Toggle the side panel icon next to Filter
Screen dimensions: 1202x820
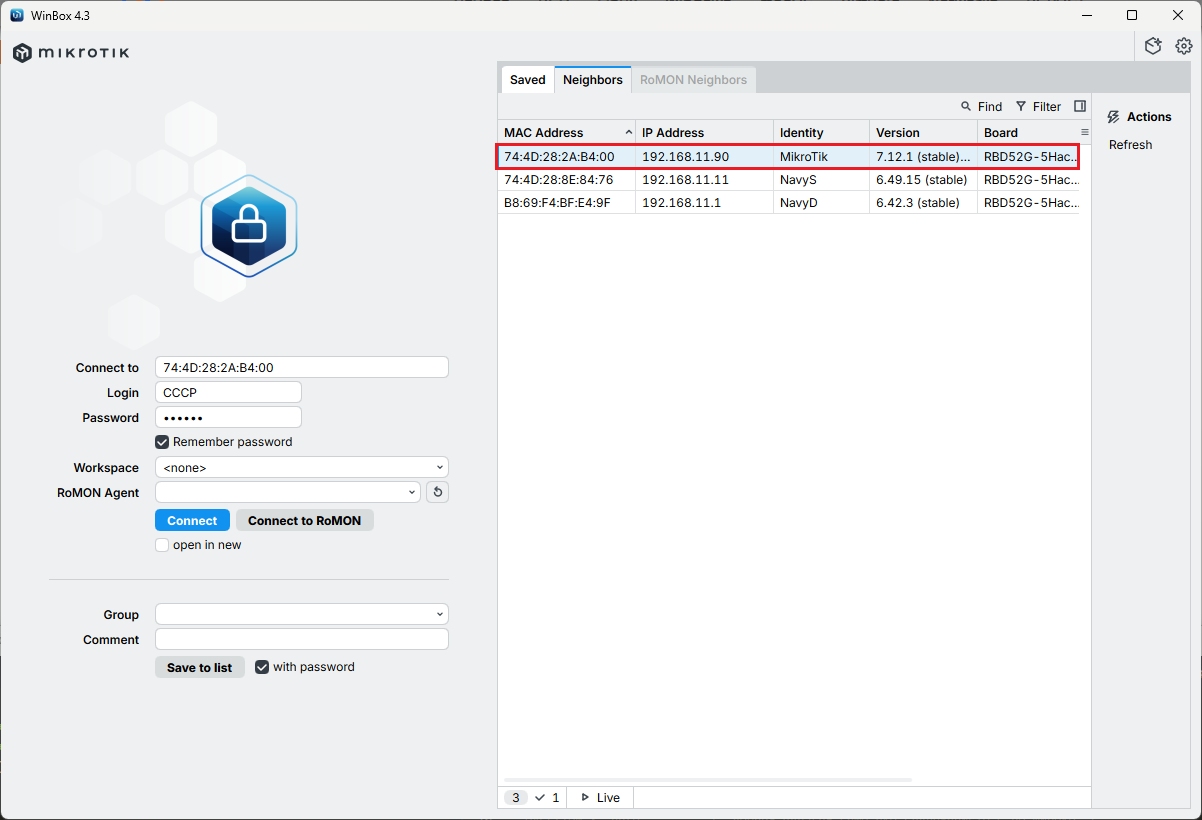pyautogui.click(x=1080, y=106)
